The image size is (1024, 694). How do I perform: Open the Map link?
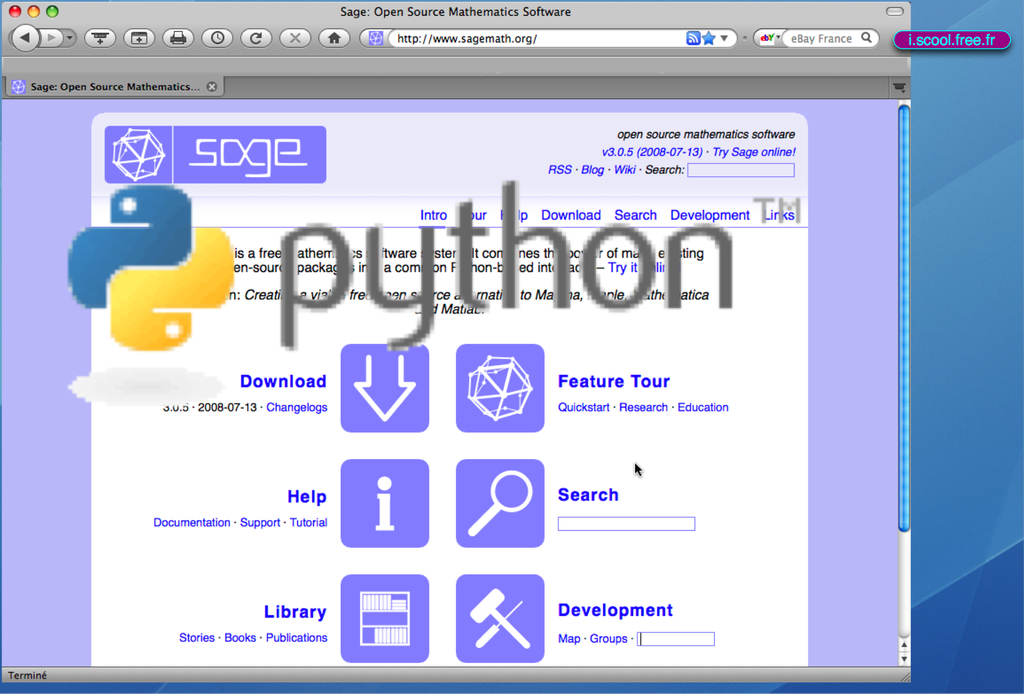(x=569, y=639)
